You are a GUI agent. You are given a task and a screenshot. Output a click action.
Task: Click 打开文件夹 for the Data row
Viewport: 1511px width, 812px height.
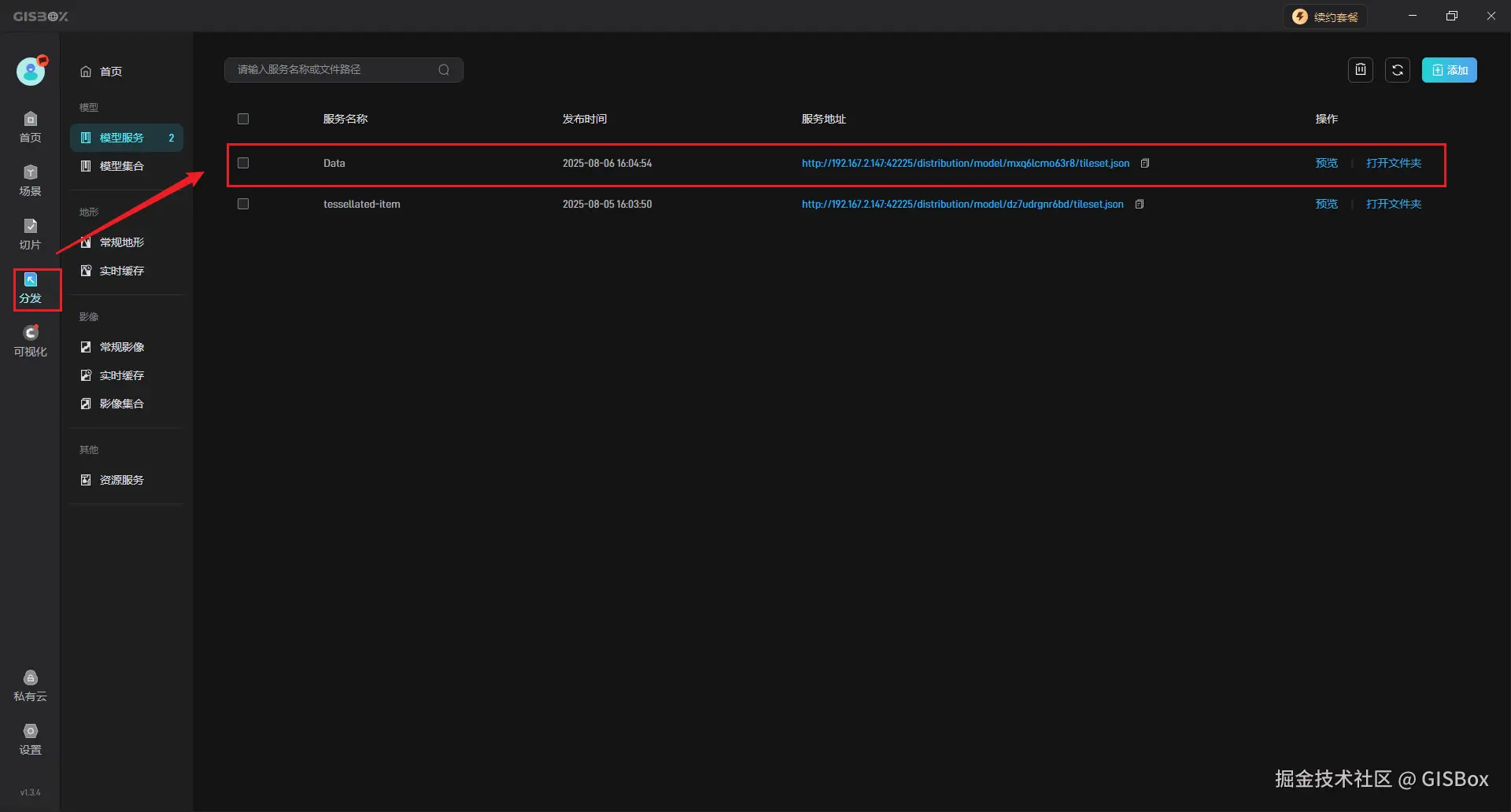(x=1394, y=164)
